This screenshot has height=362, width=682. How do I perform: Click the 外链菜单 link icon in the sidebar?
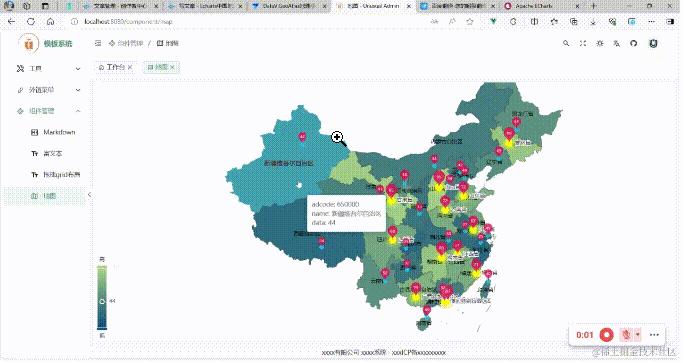[x=20, y=90]
